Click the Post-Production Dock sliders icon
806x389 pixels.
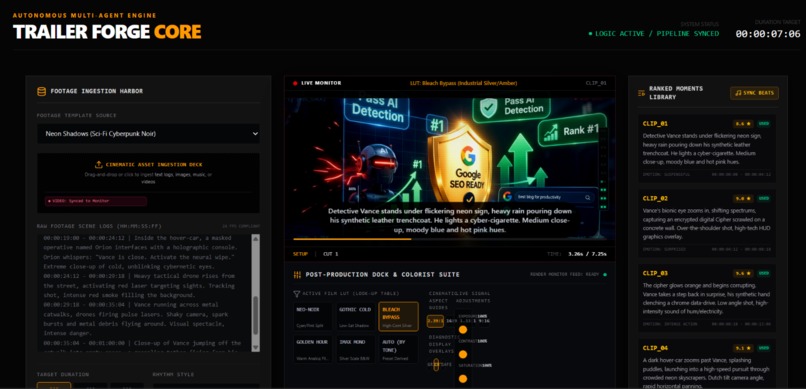coord(297,275)
